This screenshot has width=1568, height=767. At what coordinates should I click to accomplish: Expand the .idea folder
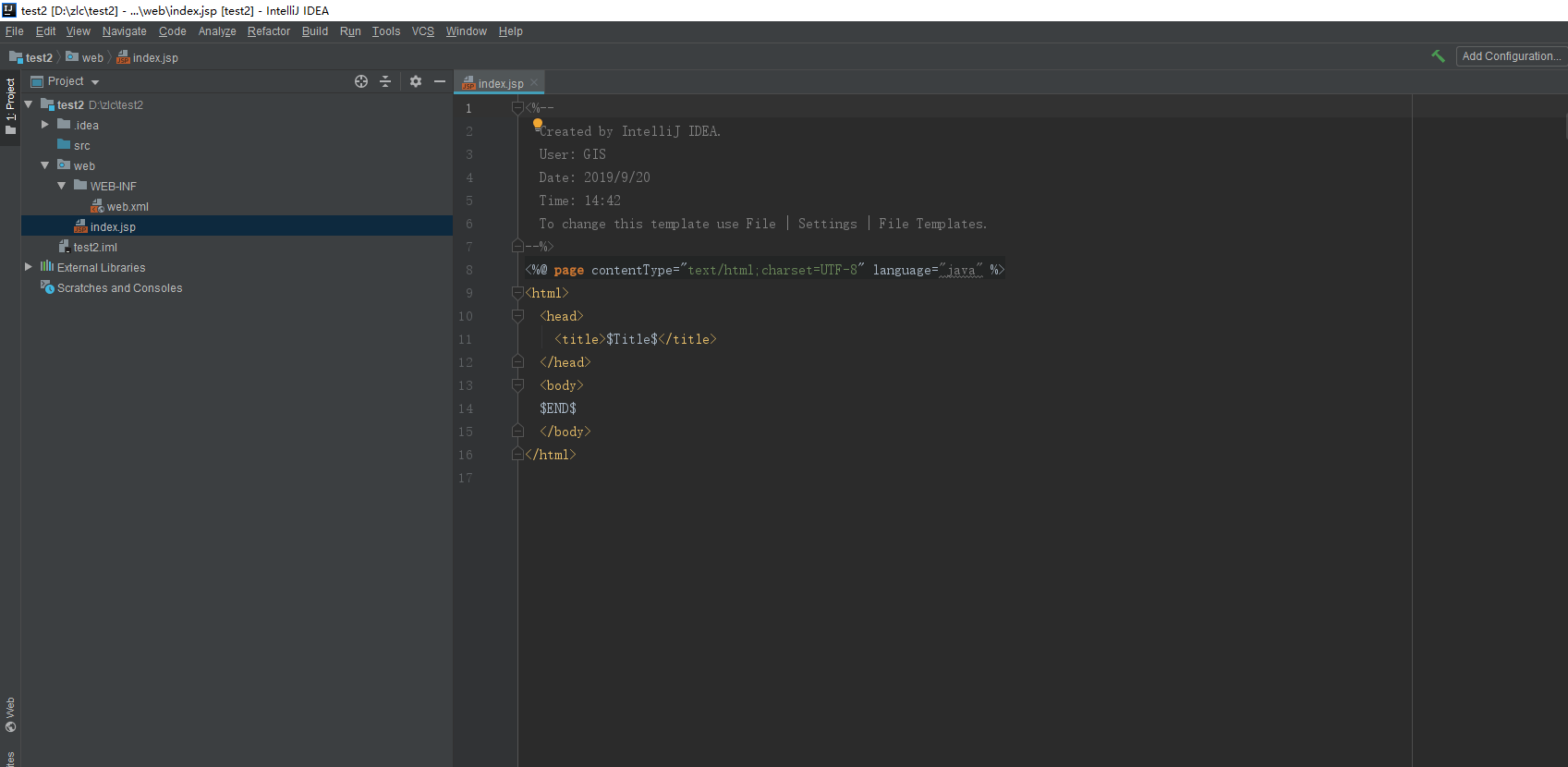pos(45,125)
